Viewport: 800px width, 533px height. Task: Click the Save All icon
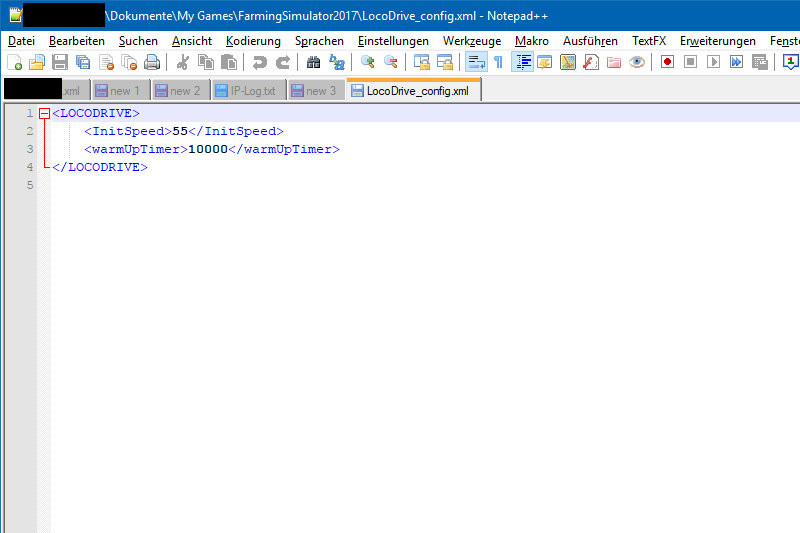click(x=83, y=62)
